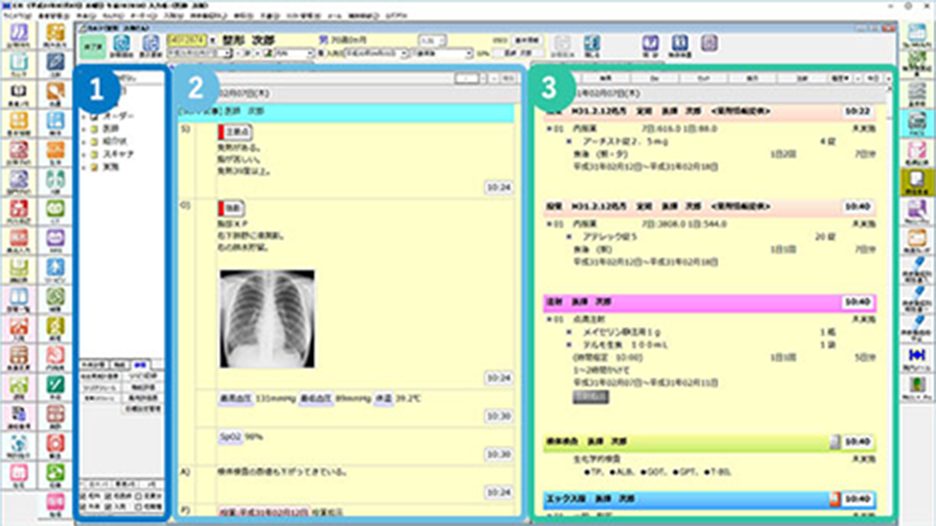
Task: Click the second blue circular icon before the patient ID
Action: click(x=150, y=45)
